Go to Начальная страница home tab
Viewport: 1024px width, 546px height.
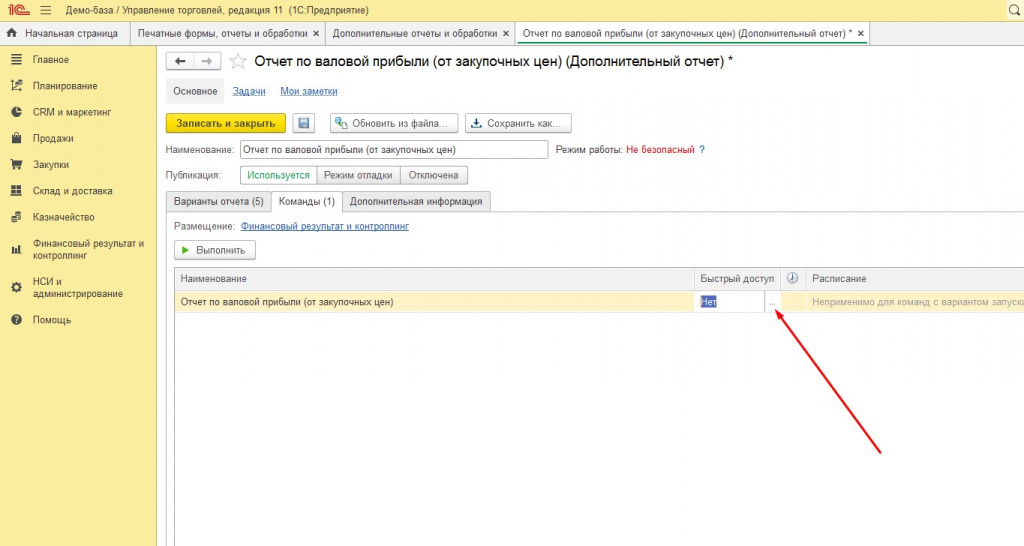(63, 33)
